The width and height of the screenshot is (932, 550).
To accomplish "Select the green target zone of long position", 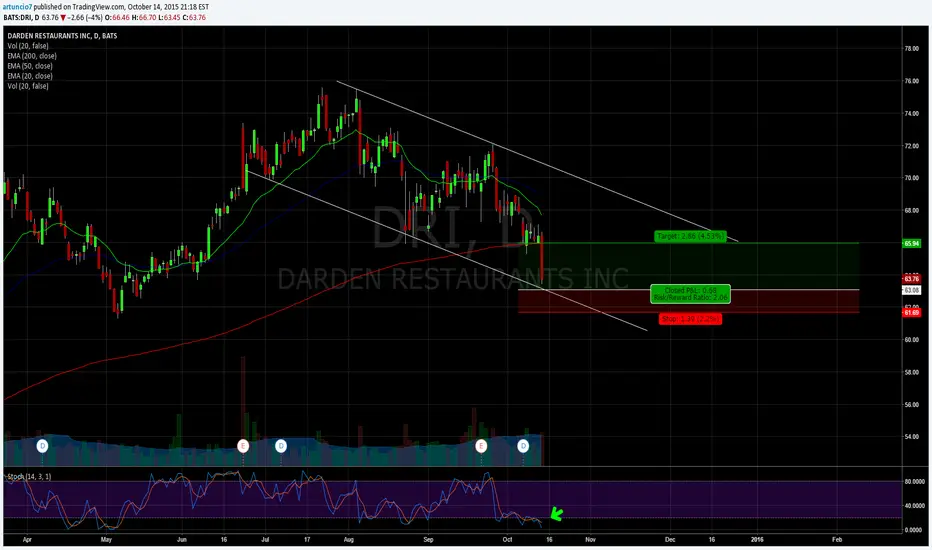I will 689,266.
